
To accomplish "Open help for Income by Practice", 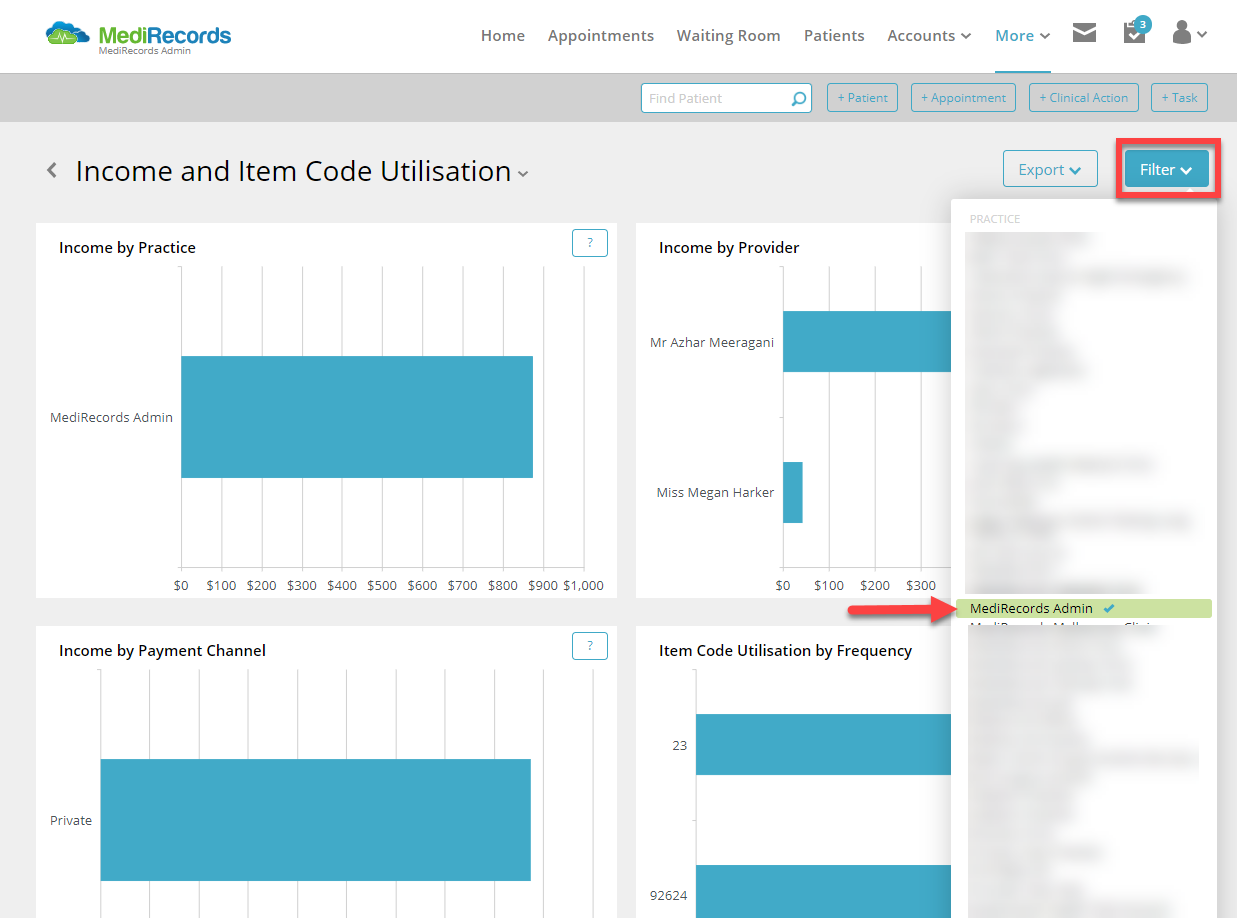I will [590, 243].
